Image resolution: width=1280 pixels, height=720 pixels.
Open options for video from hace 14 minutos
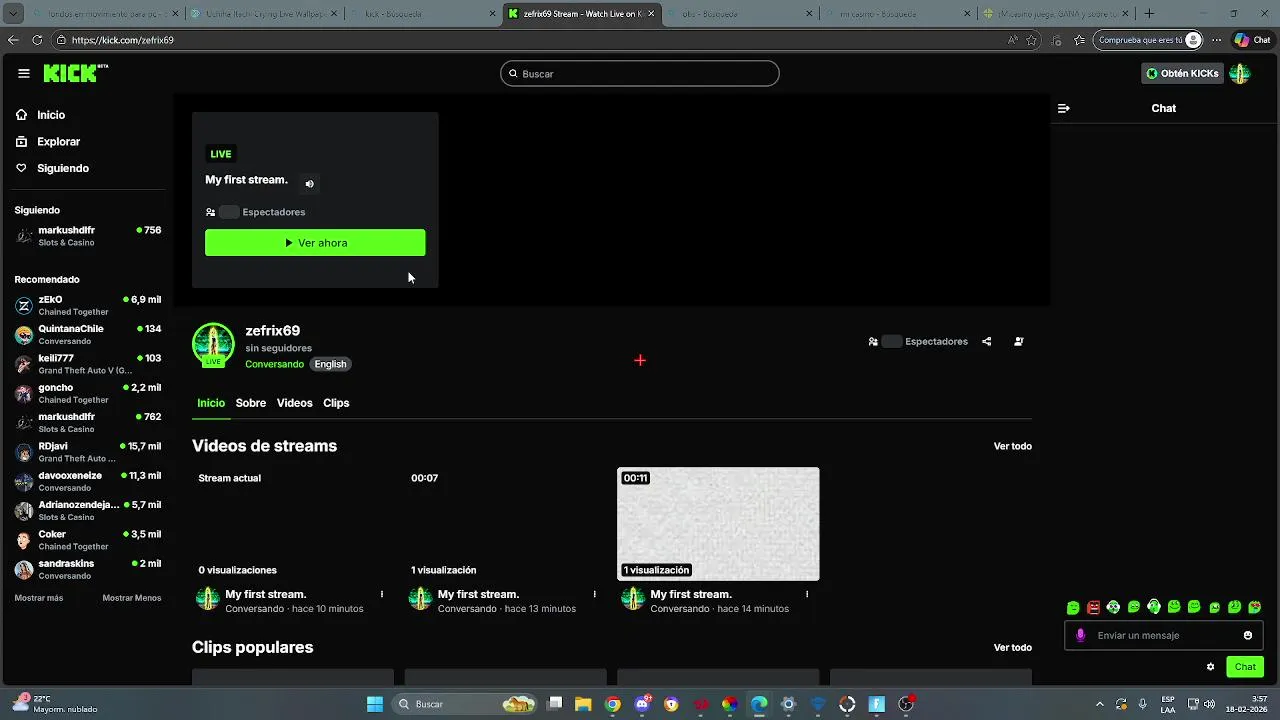tap(807, 594)
